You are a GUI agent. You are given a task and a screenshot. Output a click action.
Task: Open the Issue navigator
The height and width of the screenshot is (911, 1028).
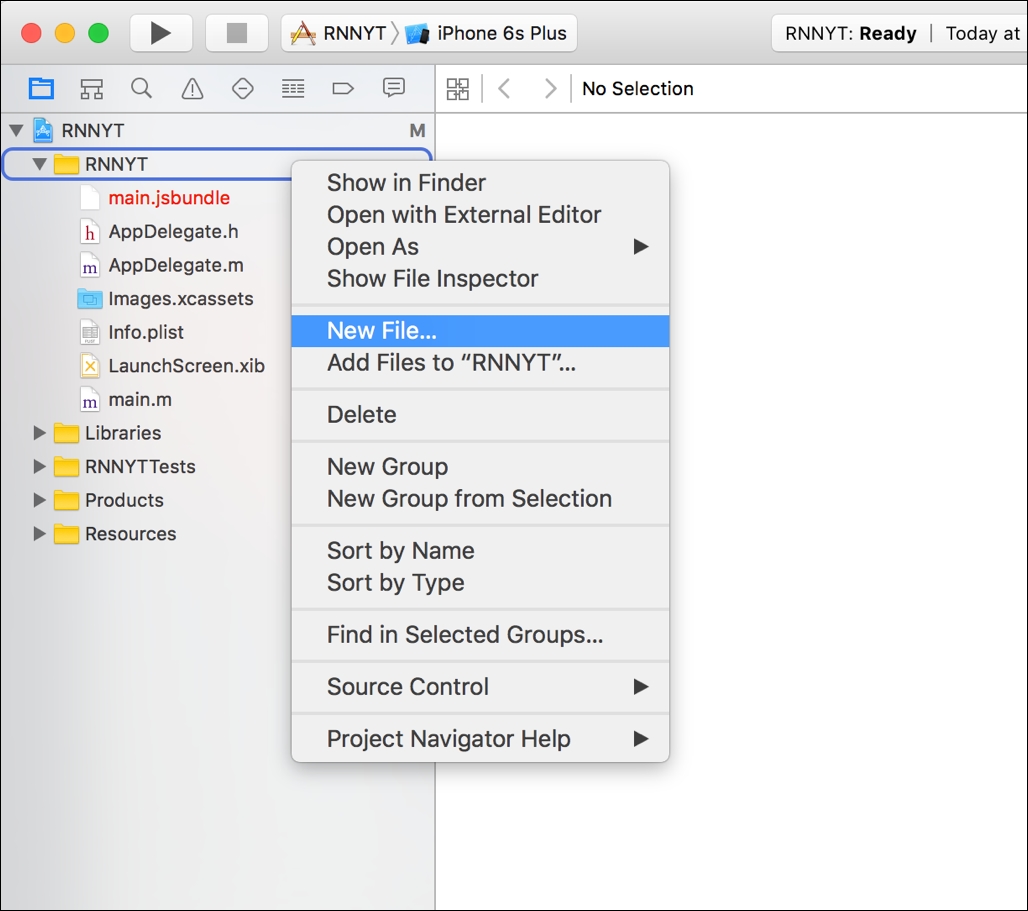pos(192,88)
